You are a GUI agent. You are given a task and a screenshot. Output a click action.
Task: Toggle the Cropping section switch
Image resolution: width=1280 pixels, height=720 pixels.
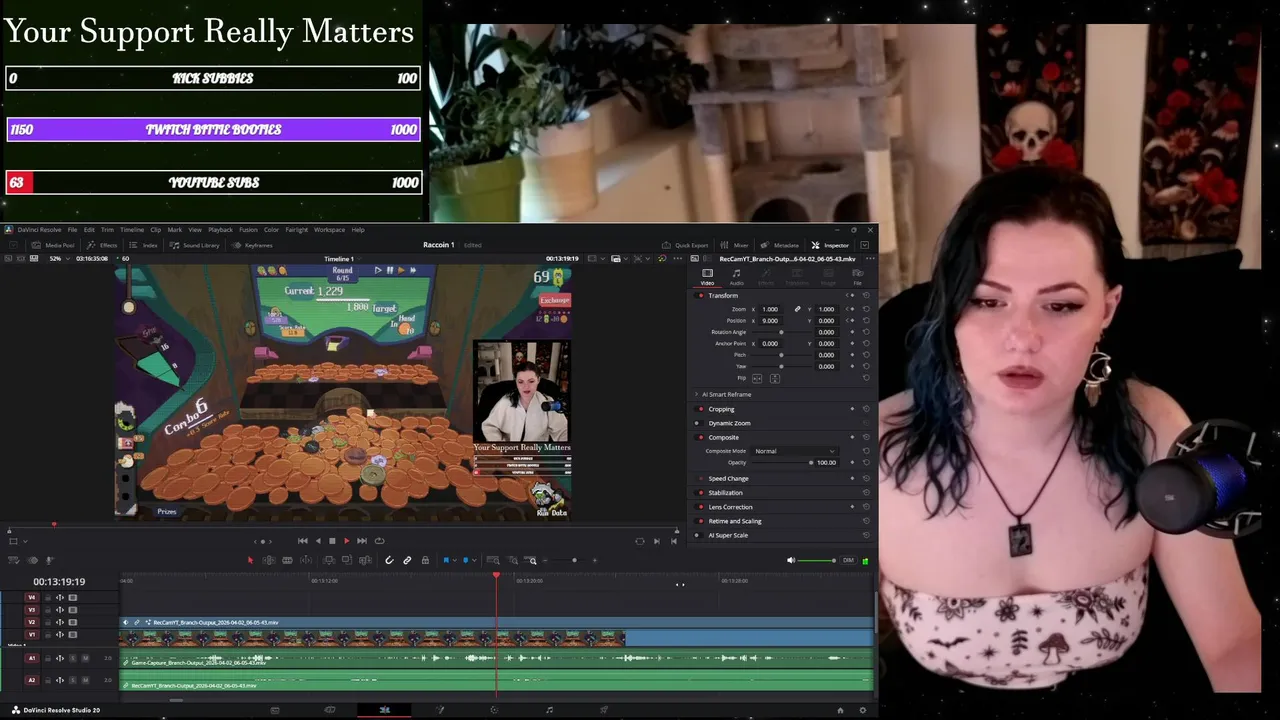click(699, 409)
